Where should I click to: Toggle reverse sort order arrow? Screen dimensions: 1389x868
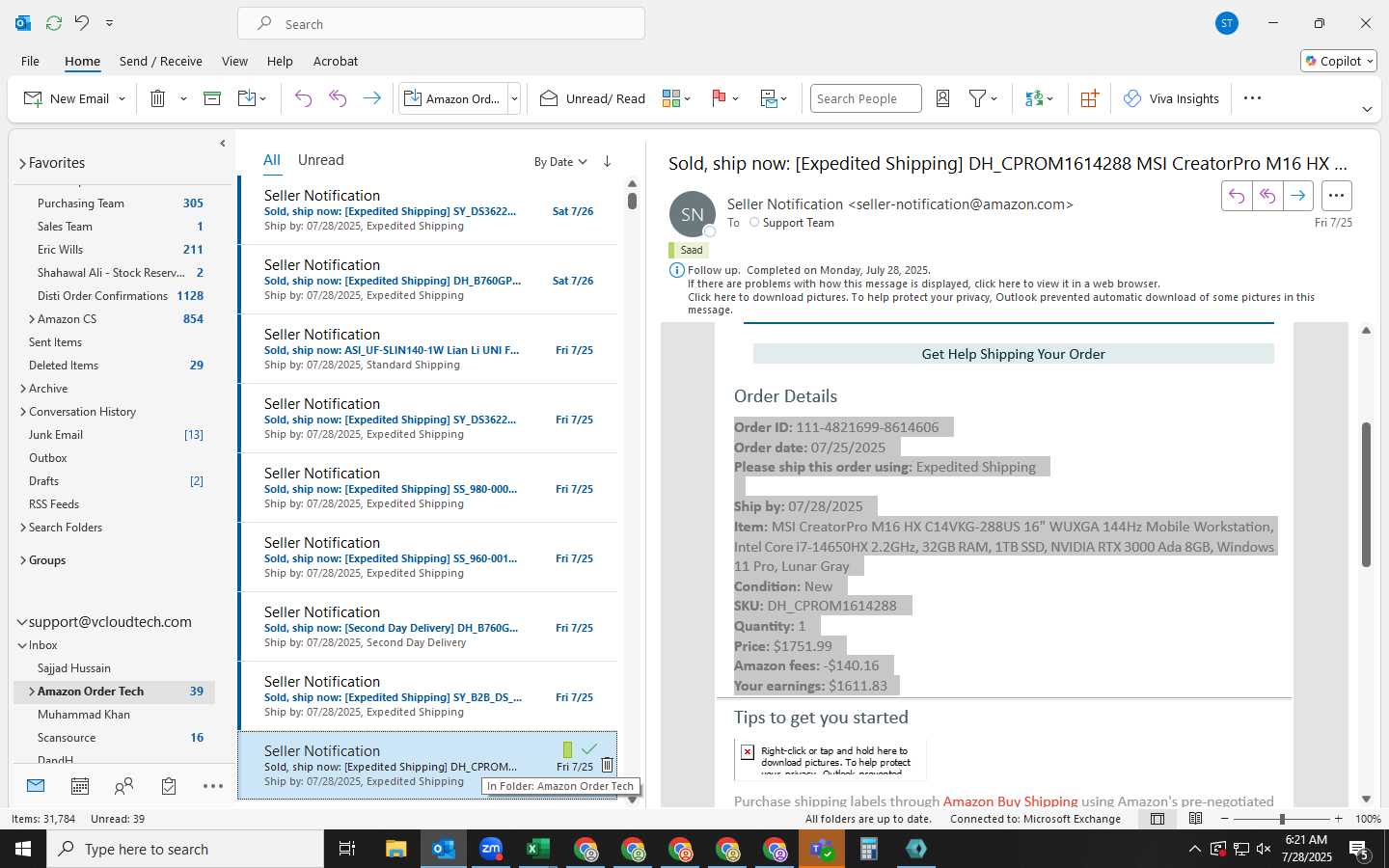[607, 161]
